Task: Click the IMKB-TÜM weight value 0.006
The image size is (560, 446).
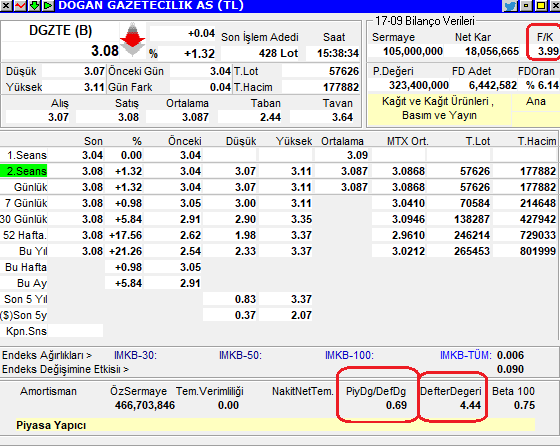Action: point(510,355)
